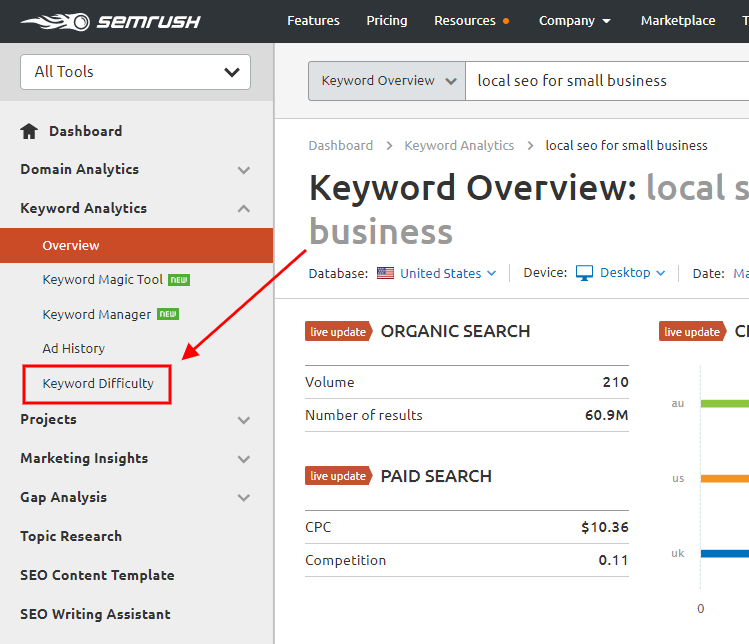
Task: Open Ad History in the sidebar
Action: point(73,348)
